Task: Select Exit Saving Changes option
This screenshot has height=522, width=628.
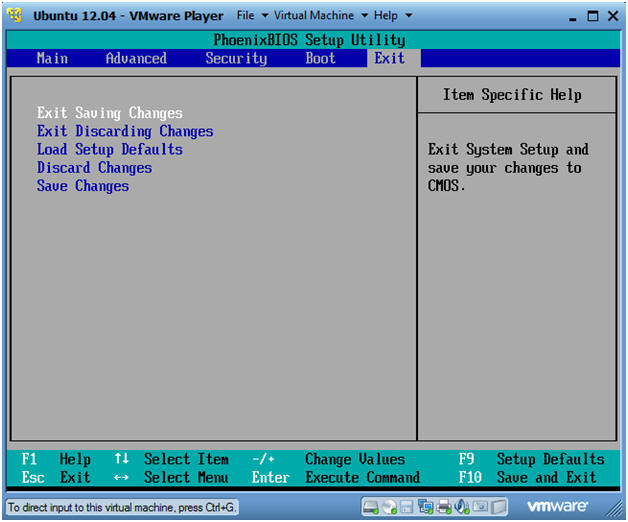Action: [110, 113]
